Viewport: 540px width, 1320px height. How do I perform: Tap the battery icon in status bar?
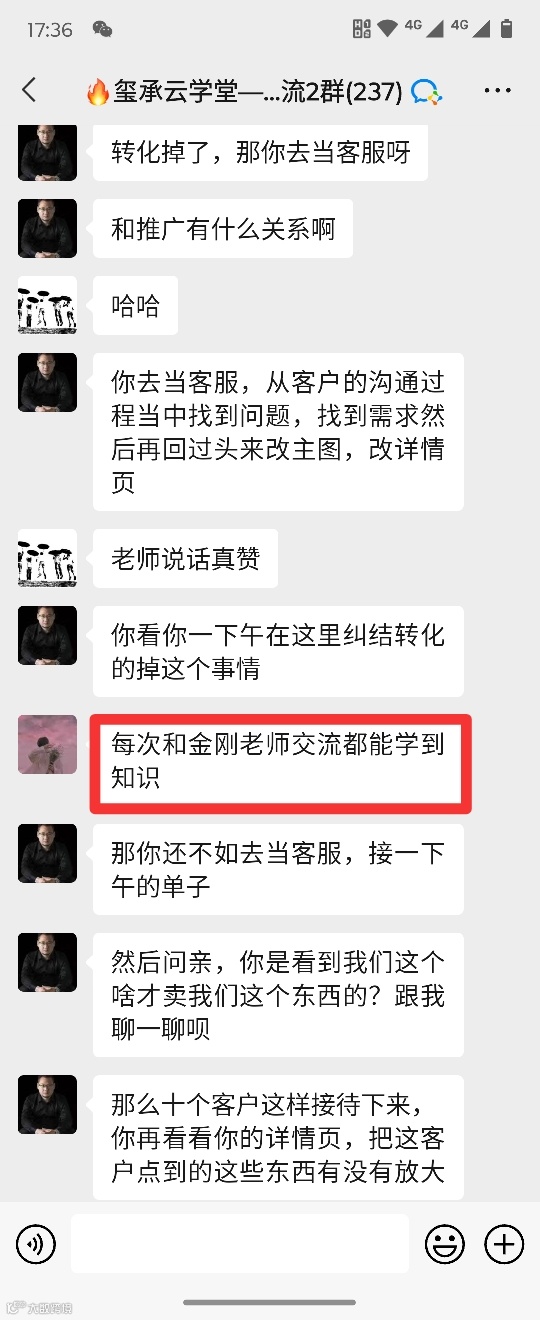click(506, 29)
